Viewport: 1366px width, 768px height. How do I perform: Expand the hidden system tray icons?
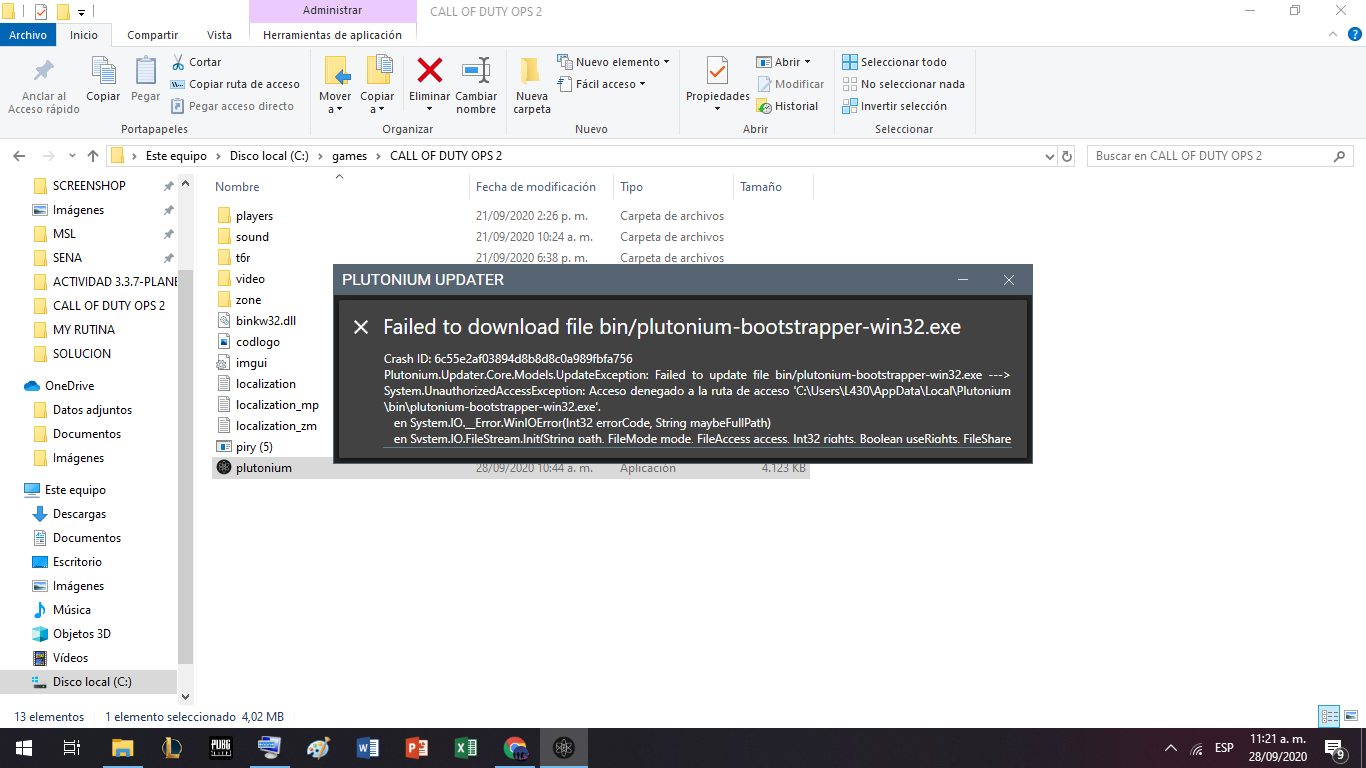point(1171,748)
